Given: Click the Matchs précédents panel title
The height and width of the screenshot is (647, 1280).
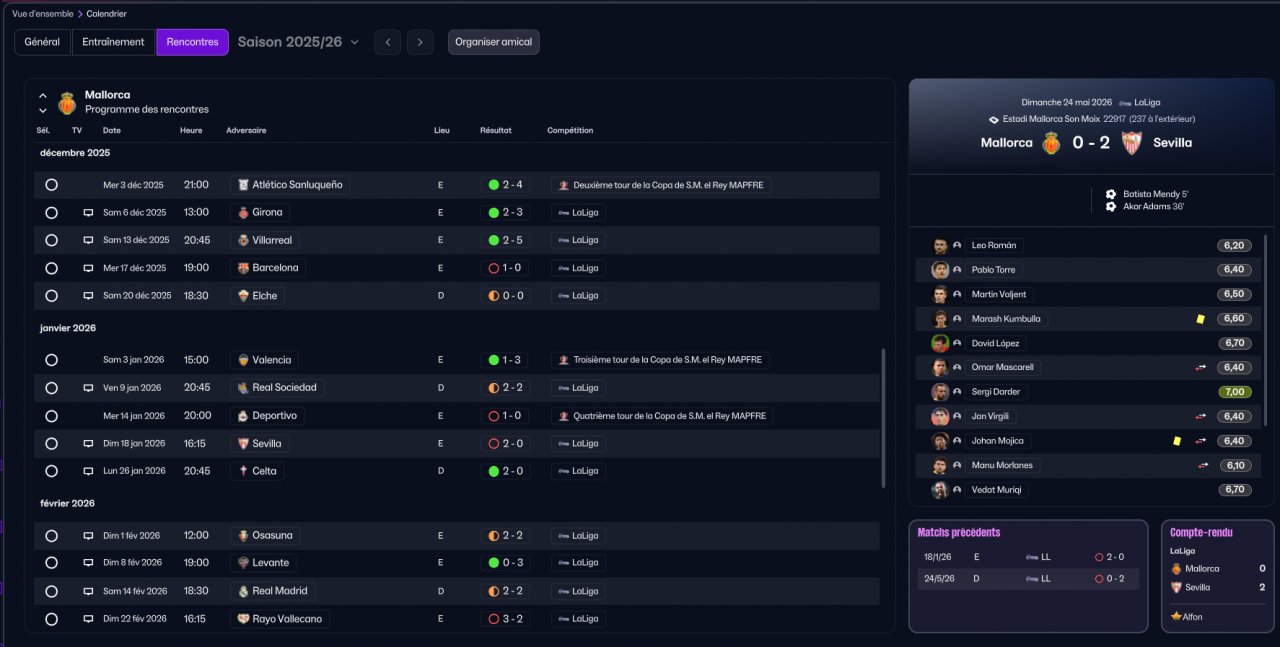Looking at the screenshot, I should (959, 533).
